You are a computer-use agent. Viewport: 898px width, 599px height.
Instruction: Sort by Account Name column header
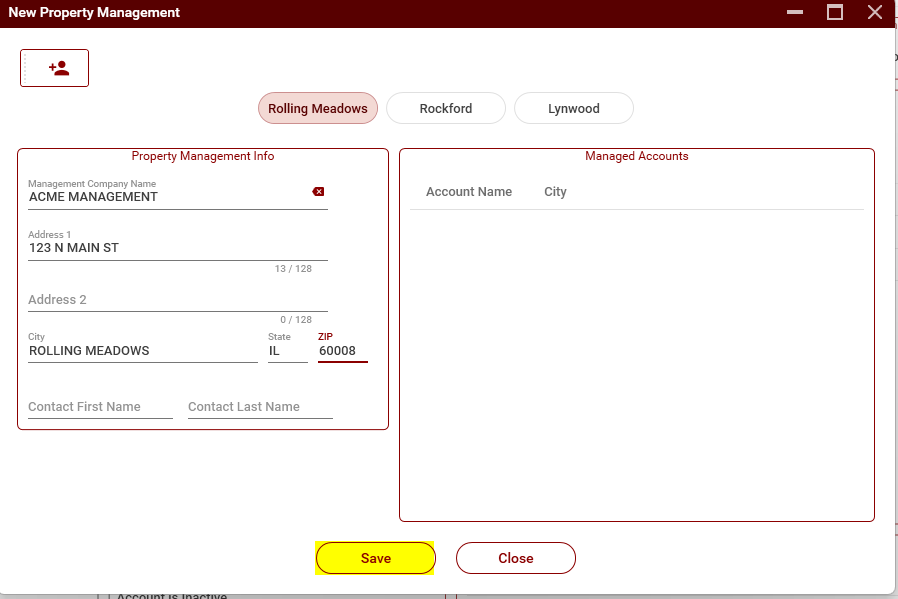[x=468, y=192]
